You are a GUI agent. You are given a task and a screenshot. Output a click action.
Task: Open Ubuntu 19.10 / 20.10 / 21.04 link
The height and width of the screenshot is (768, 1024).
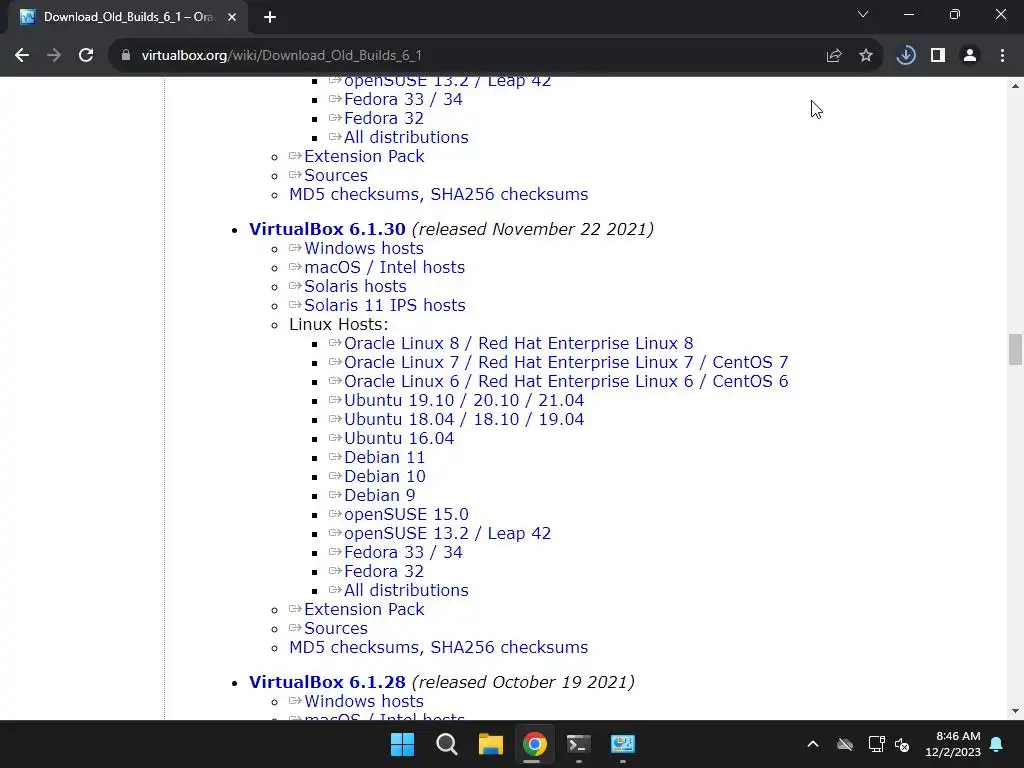[464, 400]
